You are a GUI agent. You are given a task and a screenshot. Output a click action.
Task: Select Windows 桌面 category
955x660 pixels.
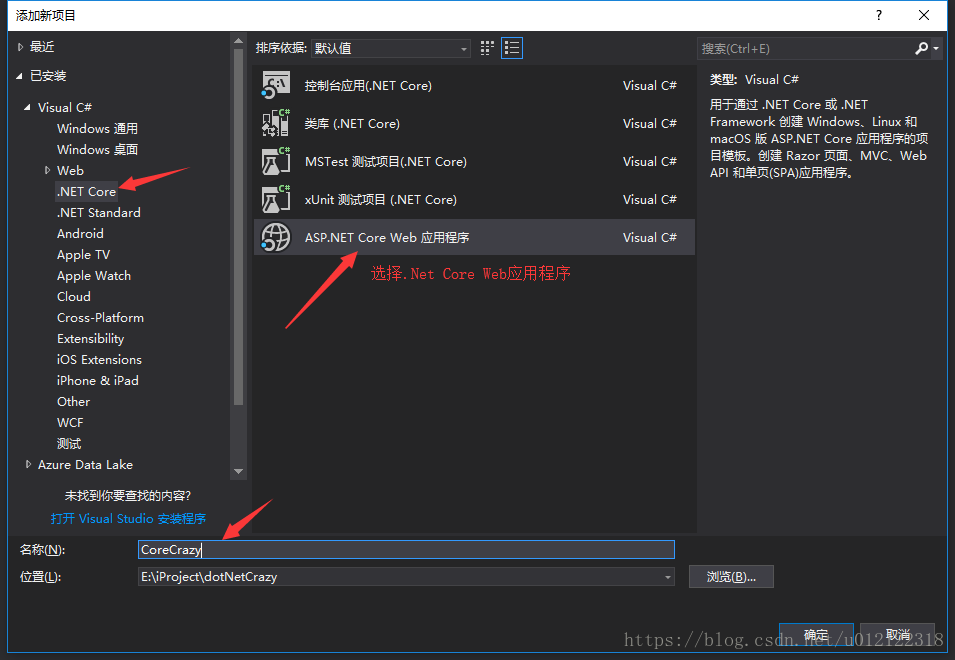point(97,149)
